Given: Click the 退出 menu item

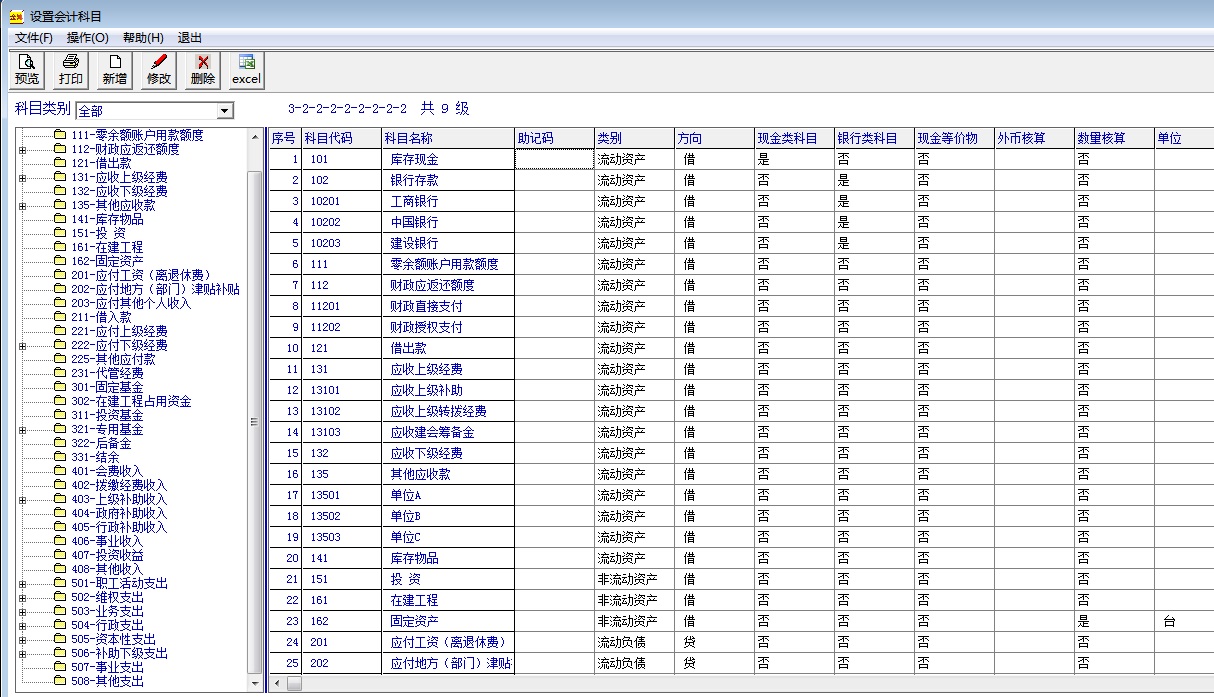Looking at the screenshot, I should [x=190, y=38].
